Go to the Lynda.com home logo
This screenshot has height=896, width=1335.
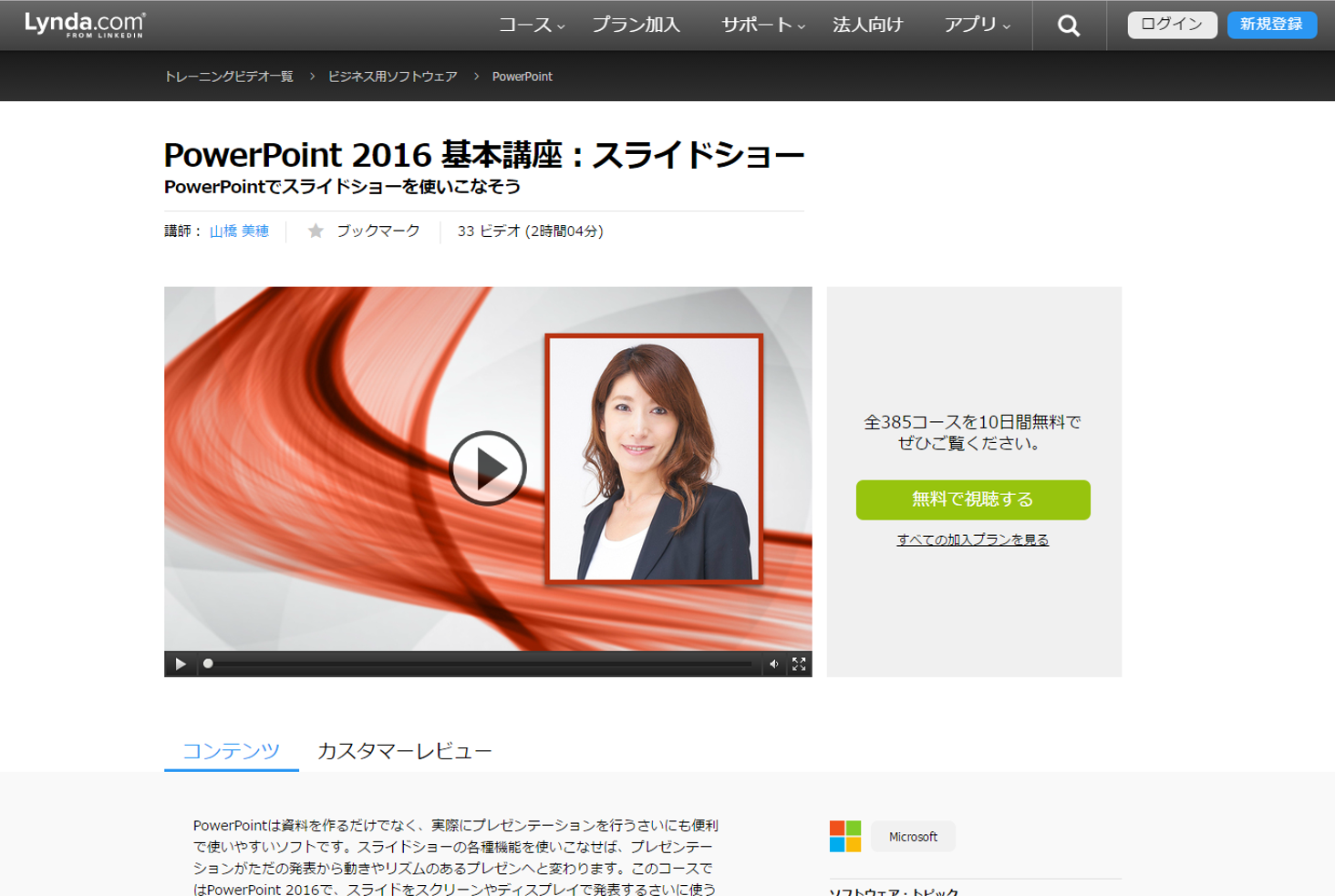click(85, 25)
